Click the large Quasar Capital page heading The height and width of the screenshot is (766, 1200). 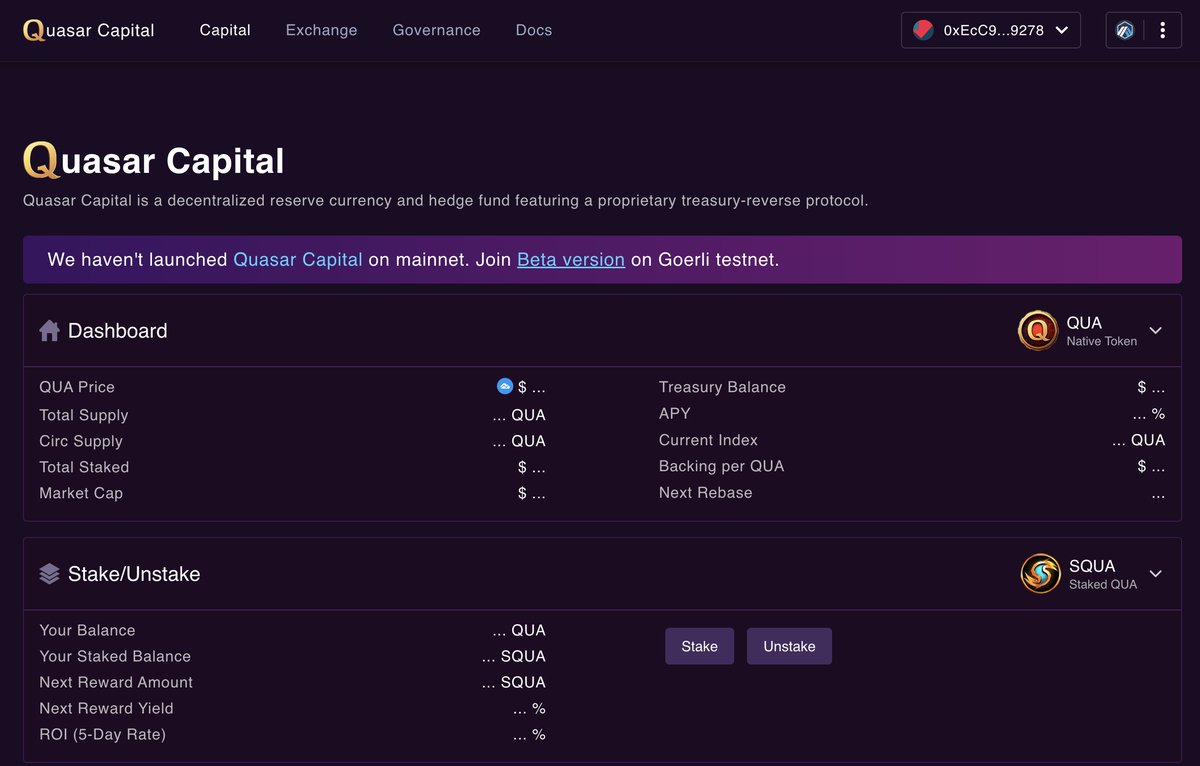(154, 161)
